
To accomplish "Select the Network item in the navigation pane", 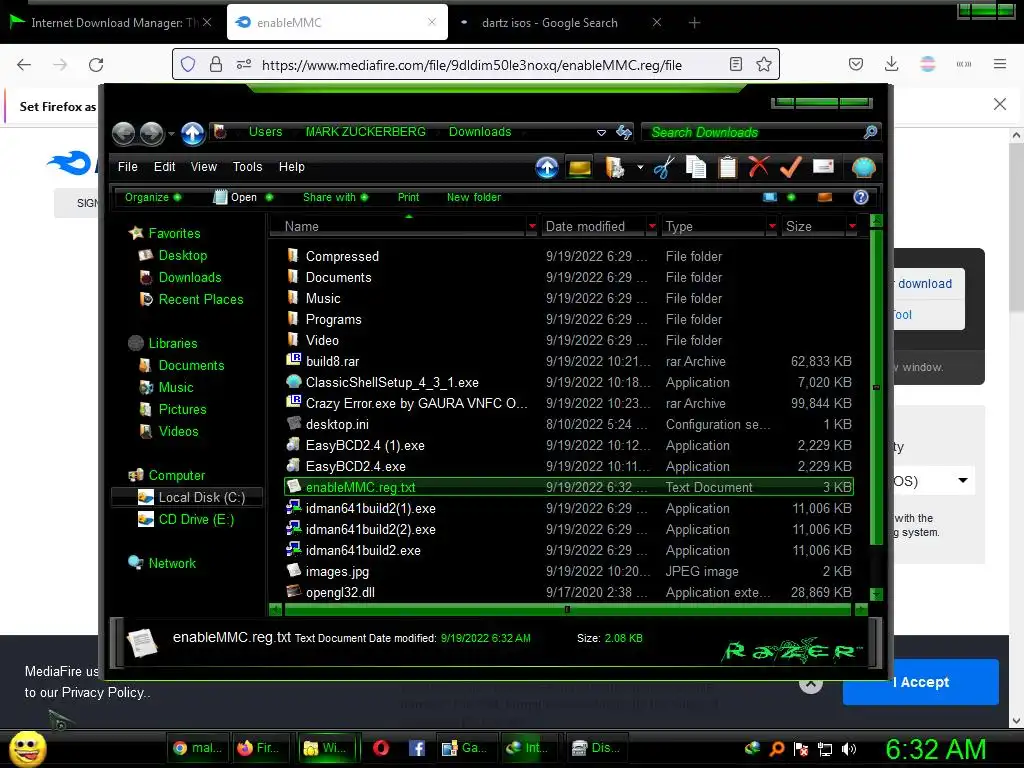I will click(163, 564).
